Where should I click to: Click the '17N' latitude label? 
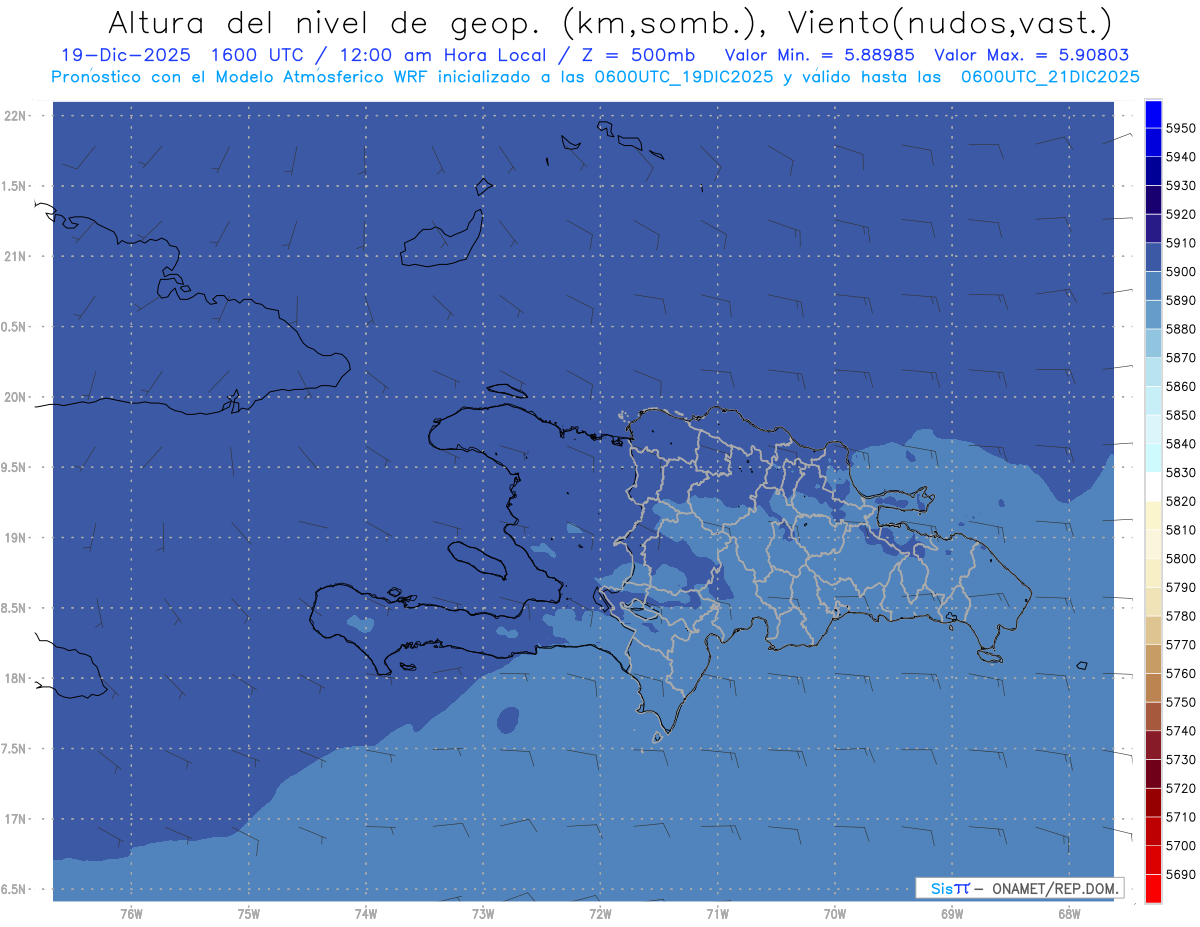[x=17, y=819]
